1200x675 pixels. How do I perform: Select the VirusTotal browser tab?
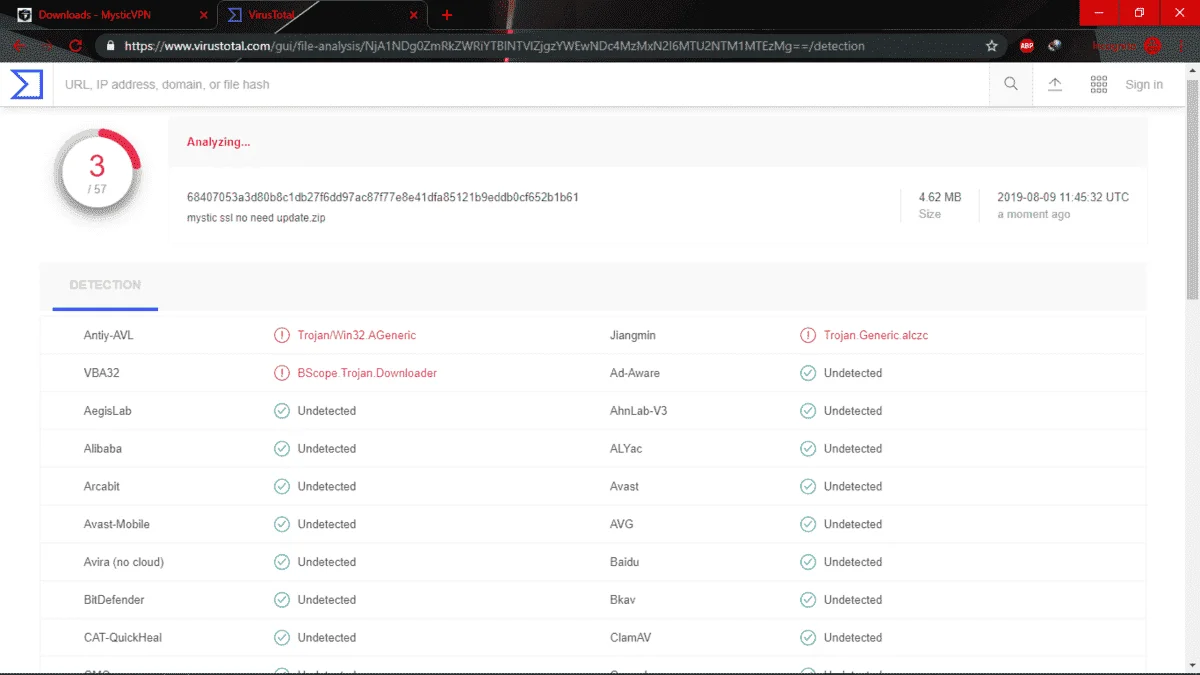click(322, 15)
